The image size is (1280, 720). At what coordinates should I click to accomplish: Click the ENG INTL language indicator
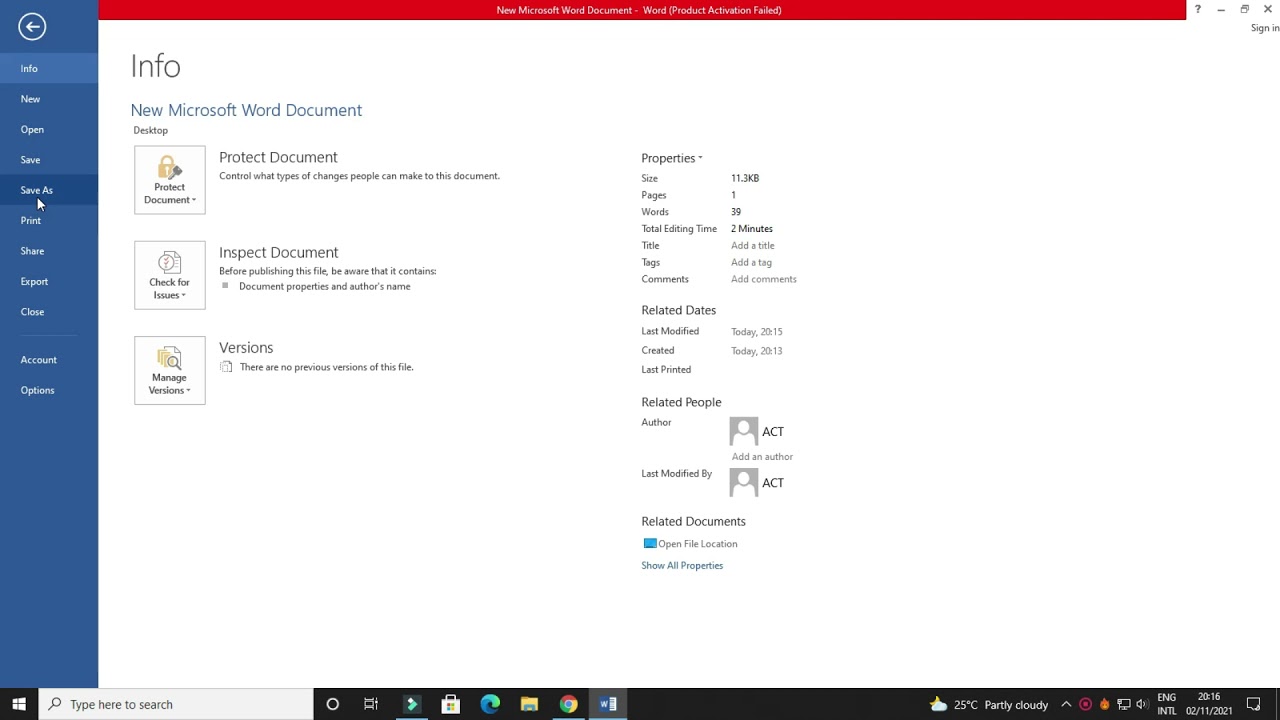tap(1166, 704)
